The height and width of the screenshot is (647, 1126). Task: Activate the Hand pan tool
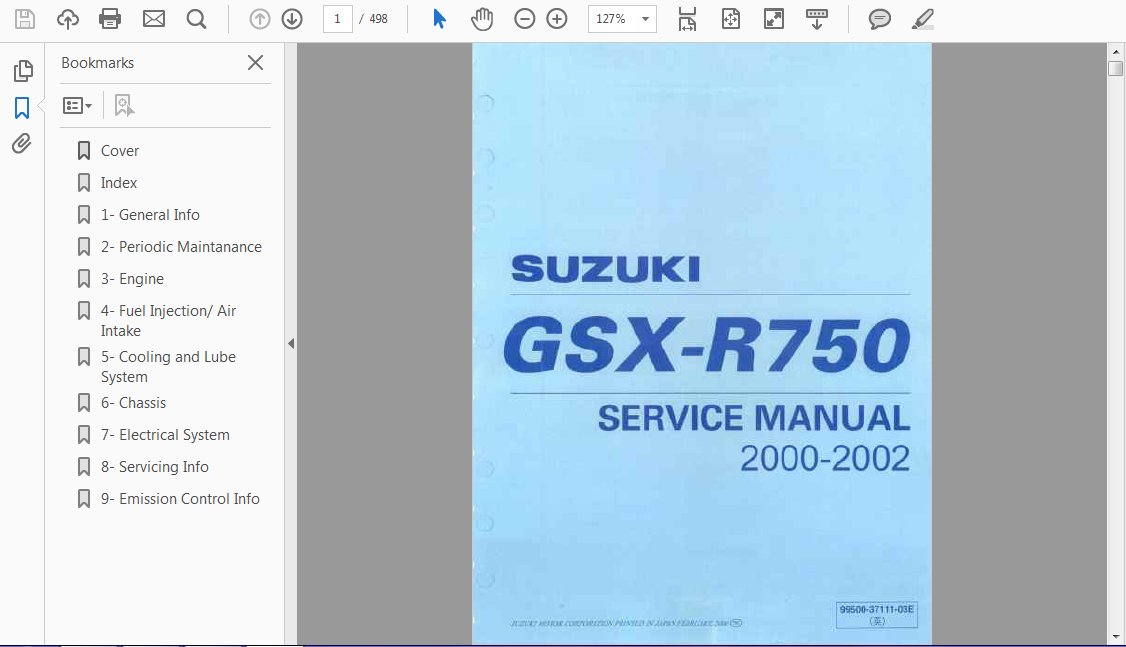(x=482, y=19)
